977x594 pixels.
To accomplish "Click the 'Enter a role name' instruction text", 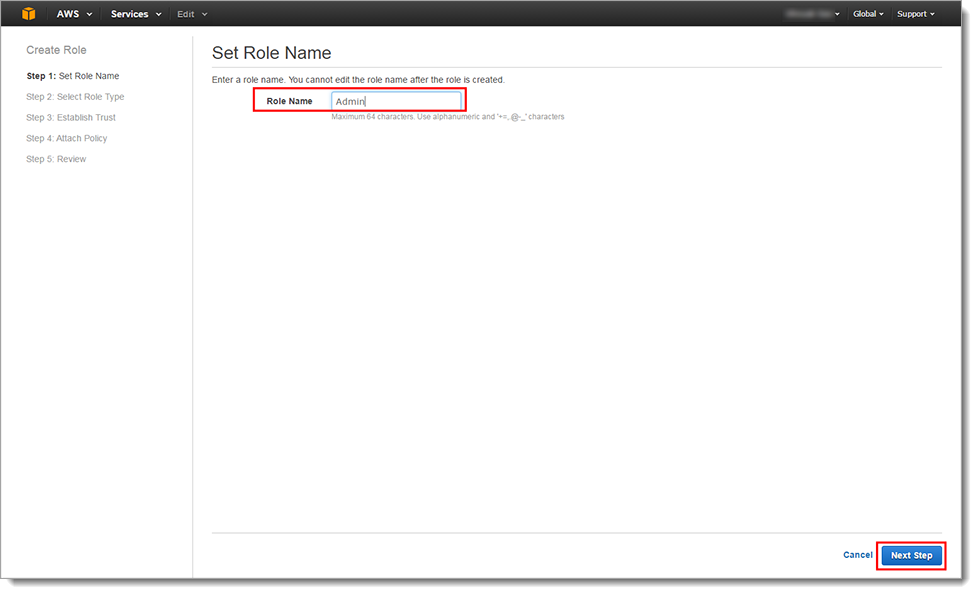I will click(358, 79).
